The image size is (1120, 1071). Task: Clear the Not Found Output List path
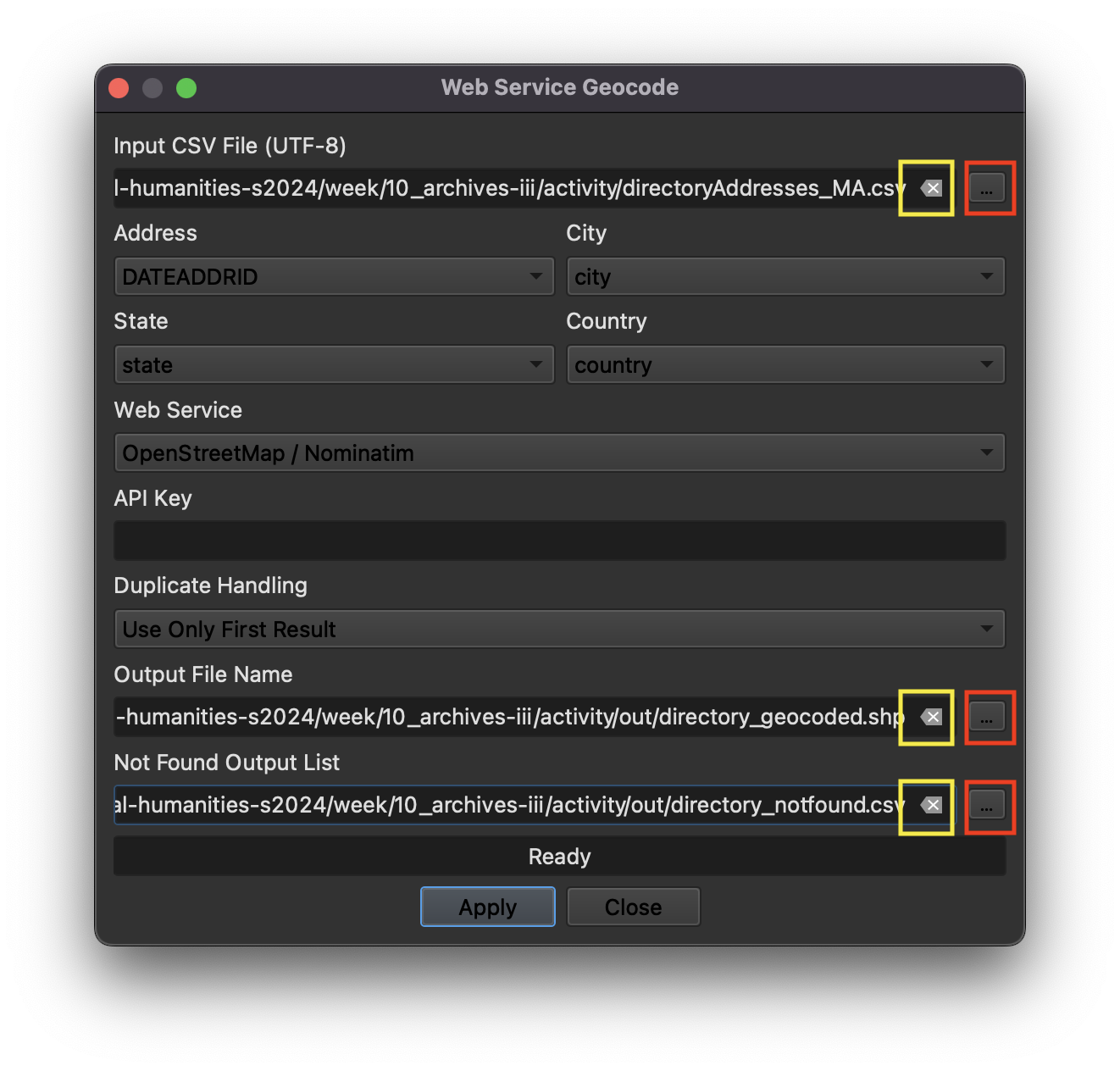tap(932, 805)
